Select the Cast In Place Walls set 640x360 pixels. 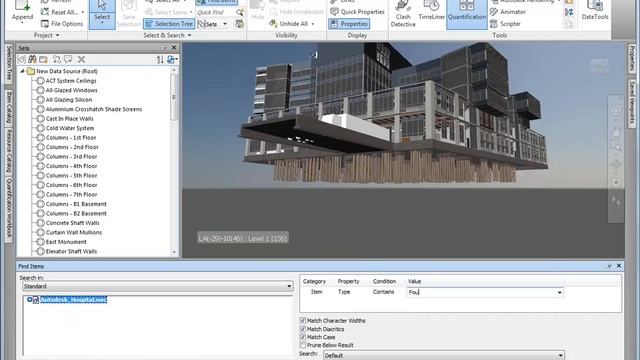click(69, 119)
